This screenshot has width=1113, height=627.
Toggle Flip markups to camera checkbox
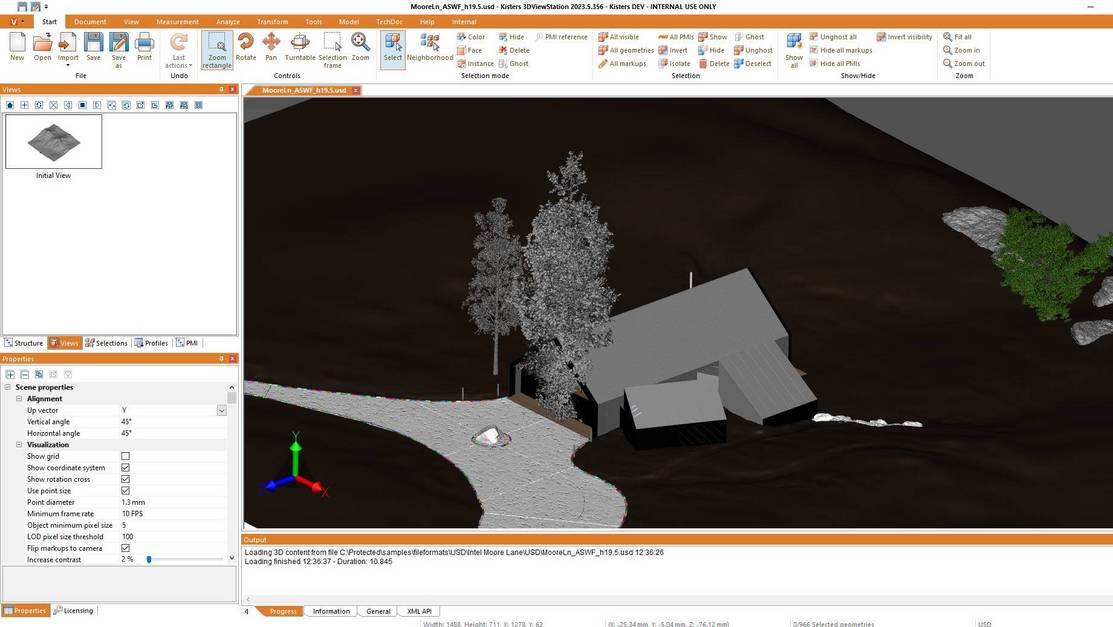(126, 548)
